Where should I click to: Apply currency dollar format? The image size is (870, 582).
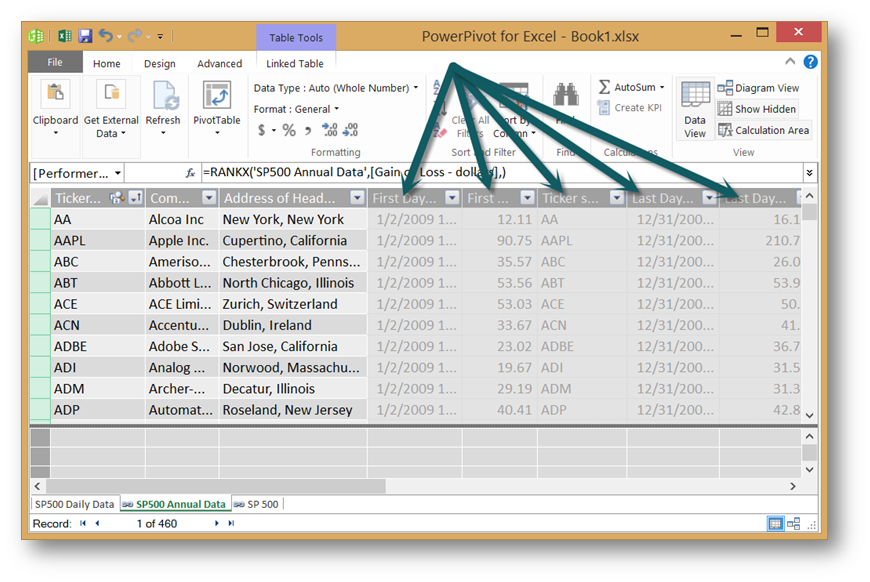point(261,130)
